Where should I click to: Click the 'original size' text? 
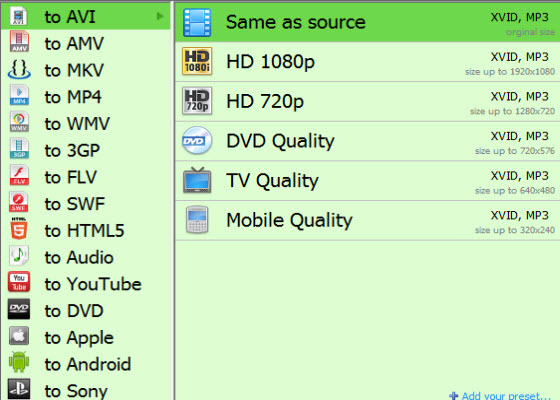click(530, 32)
